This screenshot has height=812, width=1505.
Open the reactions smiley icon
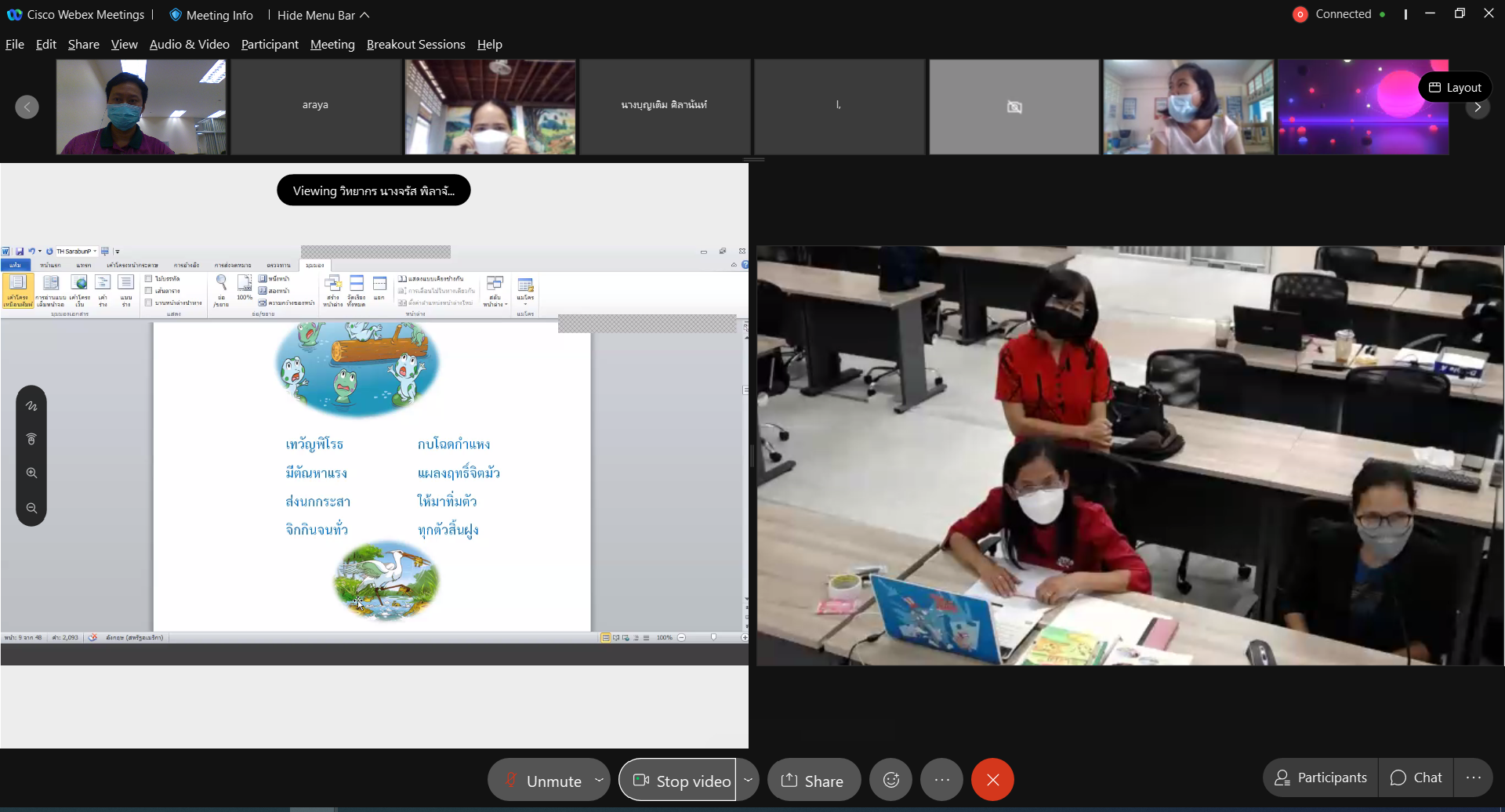tap(890, 780)
